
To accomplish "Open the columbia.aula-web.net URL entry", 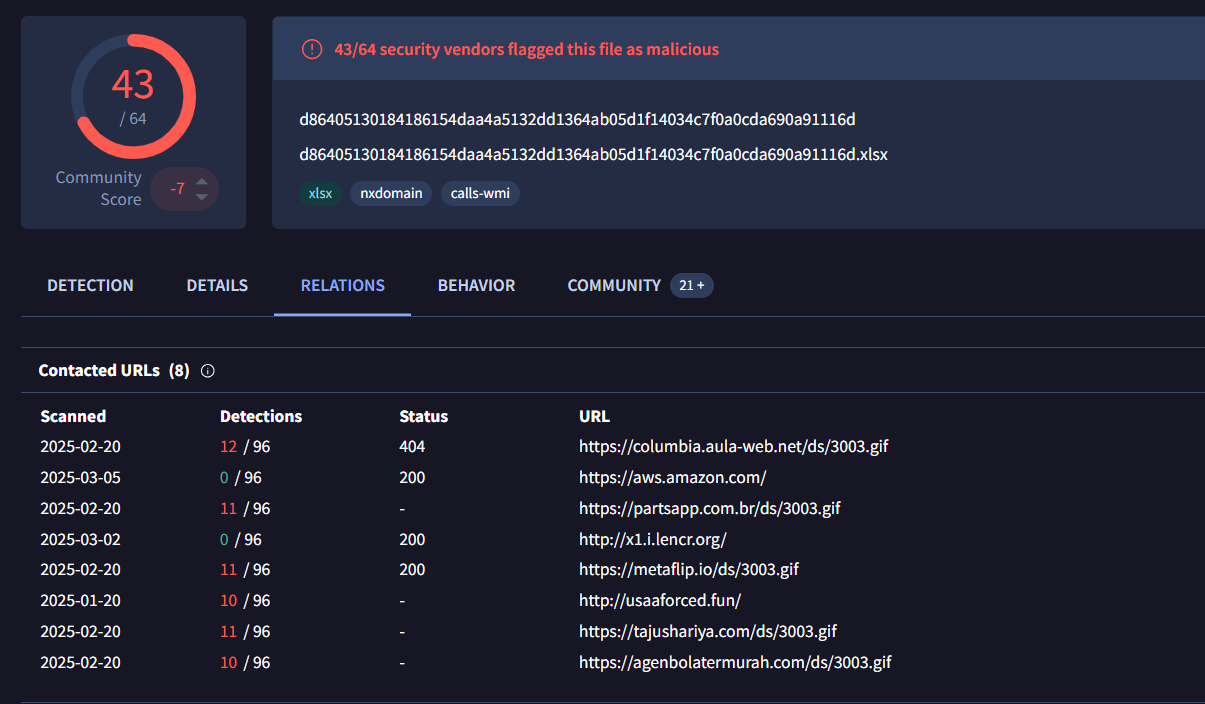I will pyautogui.click(x=733, y=446).
